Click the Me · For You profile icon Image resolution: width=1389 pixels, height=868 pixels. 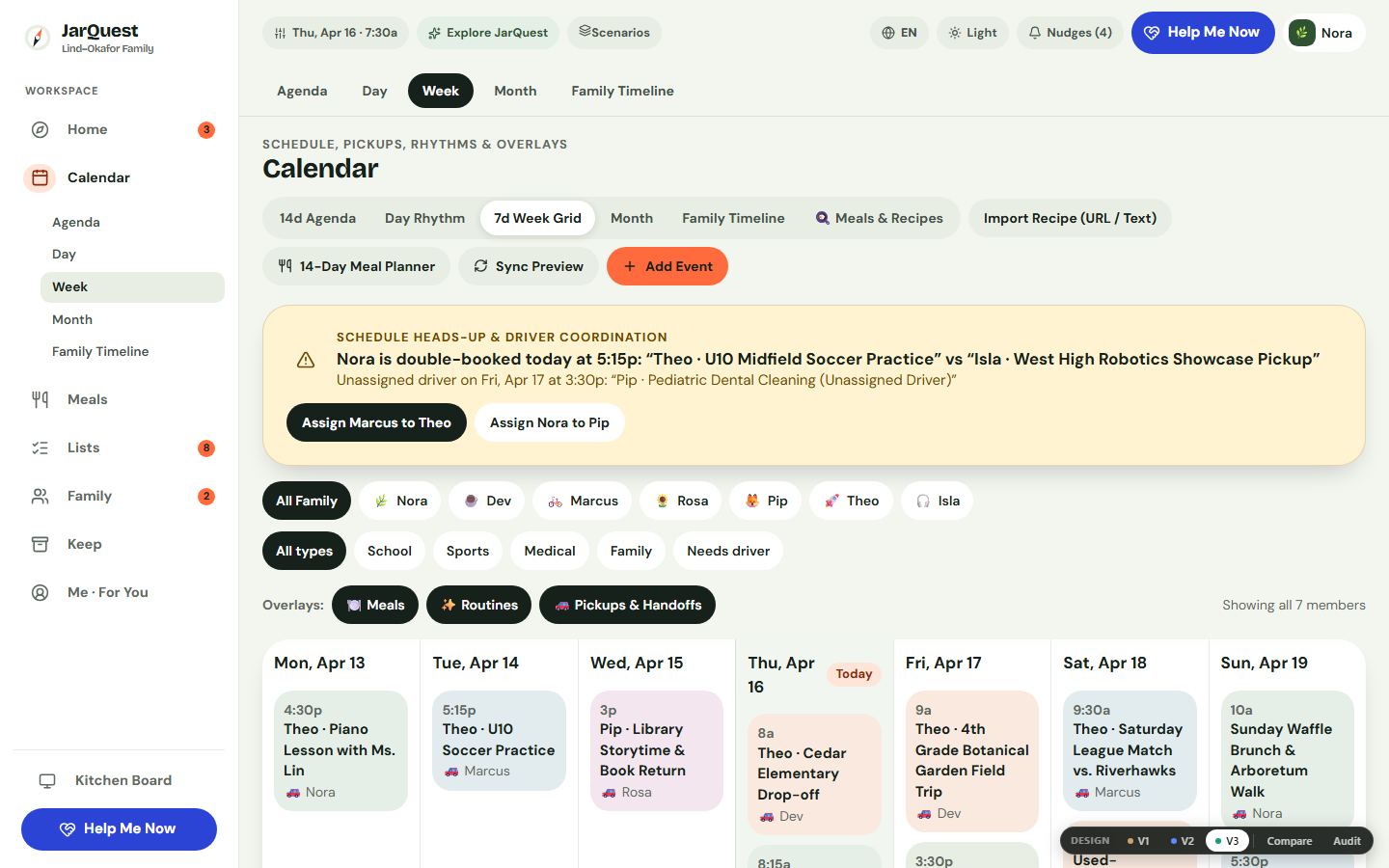point(40,592)
